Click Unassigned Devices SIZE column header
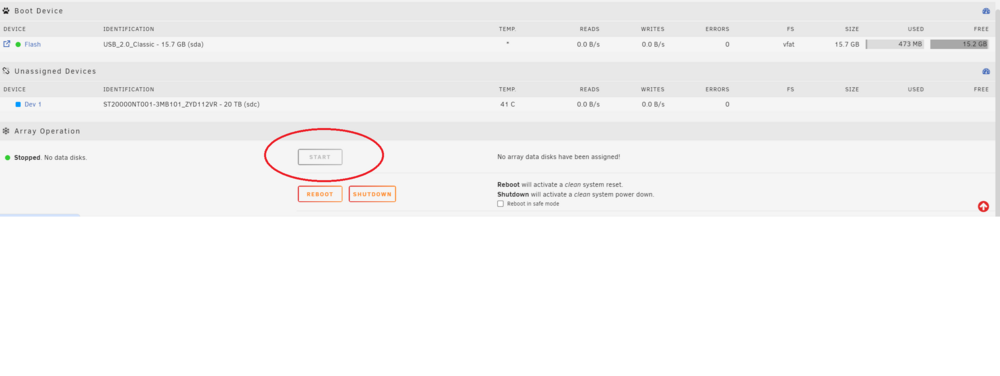This screenshot has height=376, width=1000. coord(852,89)
